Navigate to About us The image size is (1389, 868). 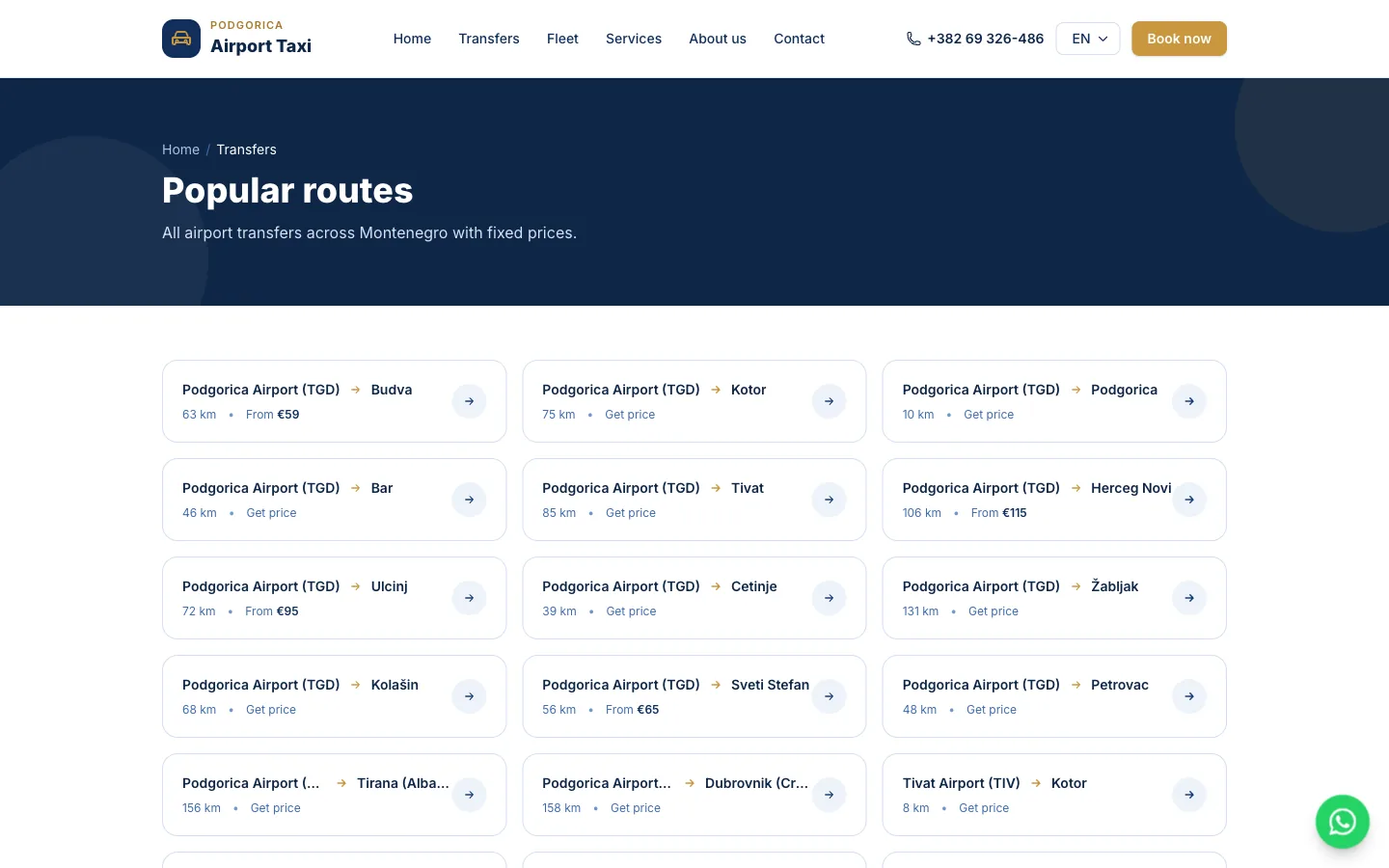coord(718,39)
